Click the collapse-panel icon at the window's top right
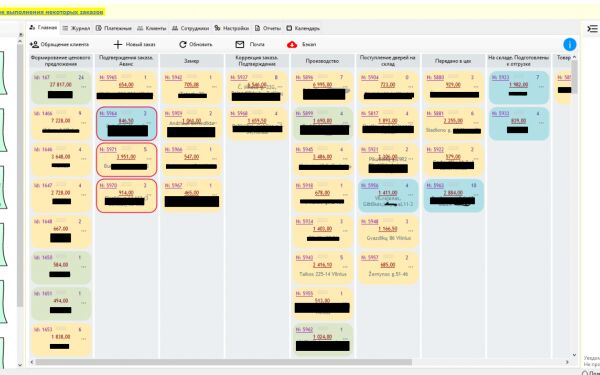This screenshot has height=375, width=600. click(x=592, y=29)
